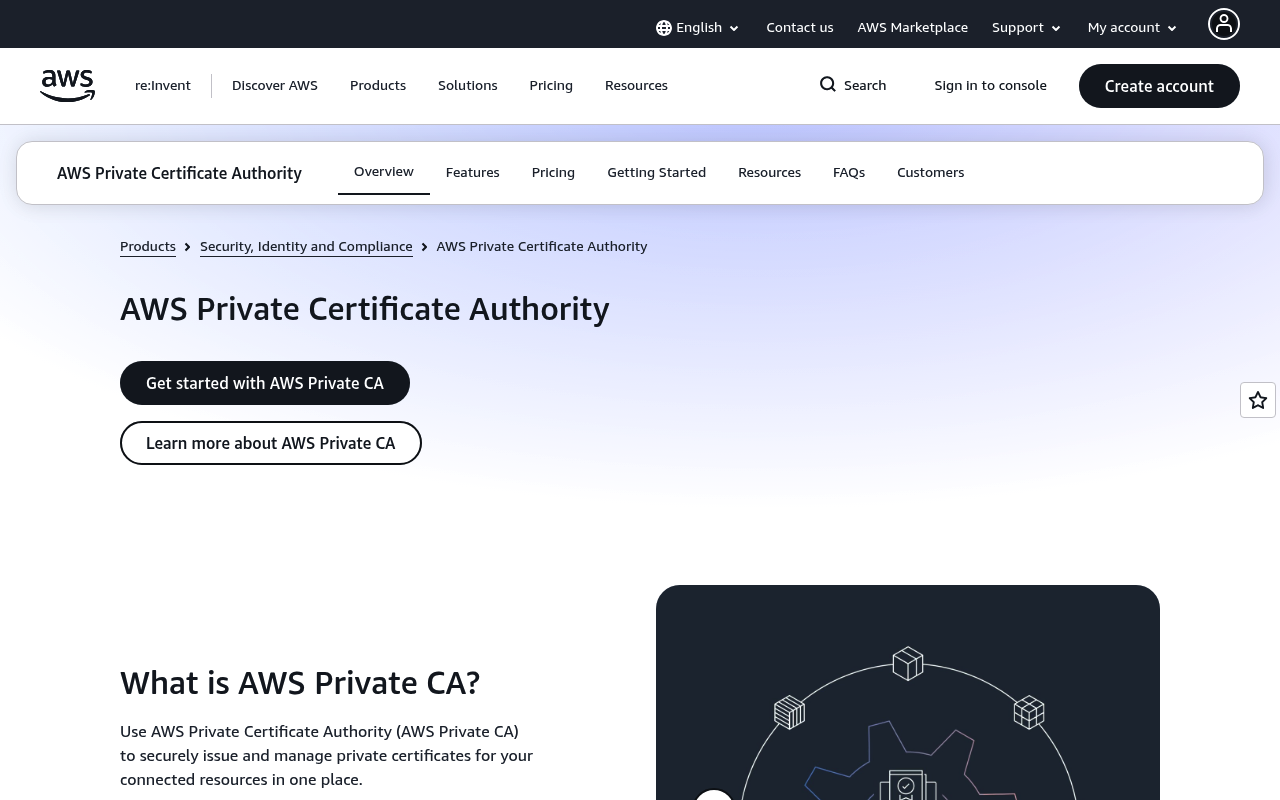
Task: Switch to the FAQs tab
Action: point(849,173)
